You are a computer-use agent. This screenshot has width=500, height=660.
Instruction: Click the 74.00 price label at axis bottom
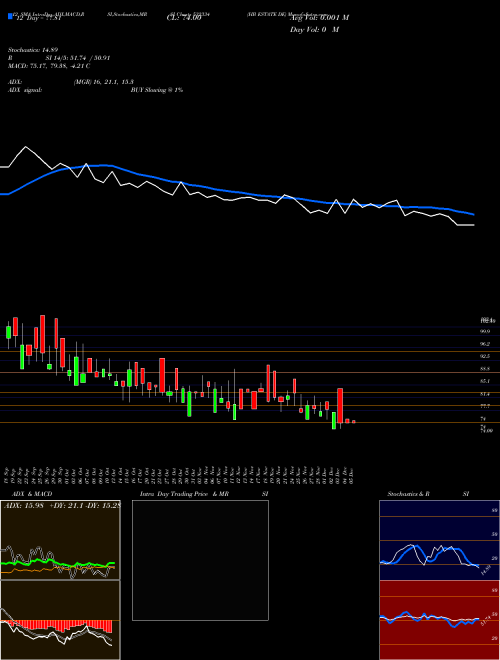pyautogui.click(x=486, y=431)
